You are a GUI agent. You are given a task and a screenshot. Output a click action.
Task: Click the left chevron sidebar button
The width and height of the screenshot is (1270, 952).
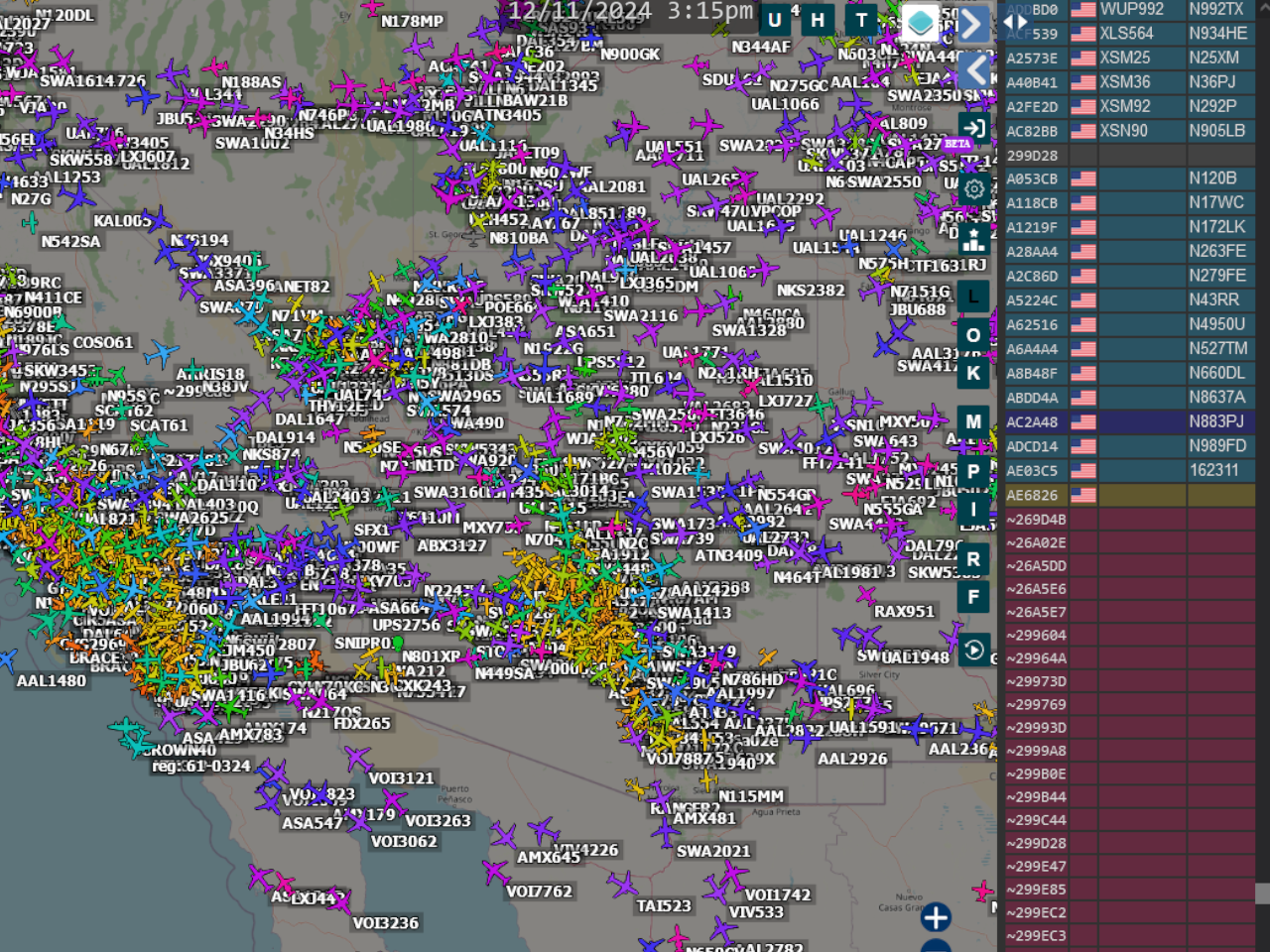(973, 70)
